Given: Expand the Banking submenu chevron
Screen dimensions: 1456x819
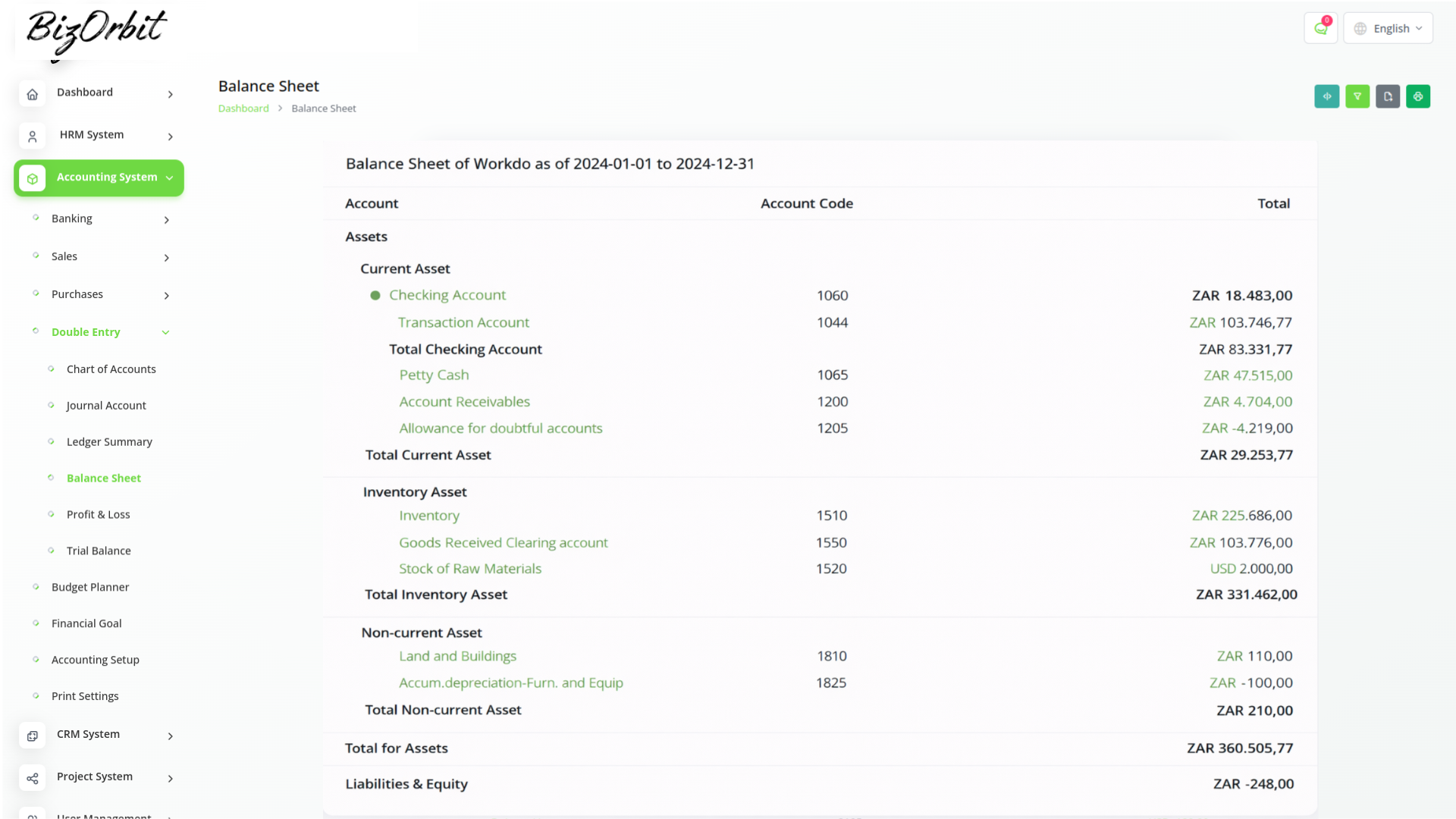Looking at the screenshot, I should coord(167,220).
